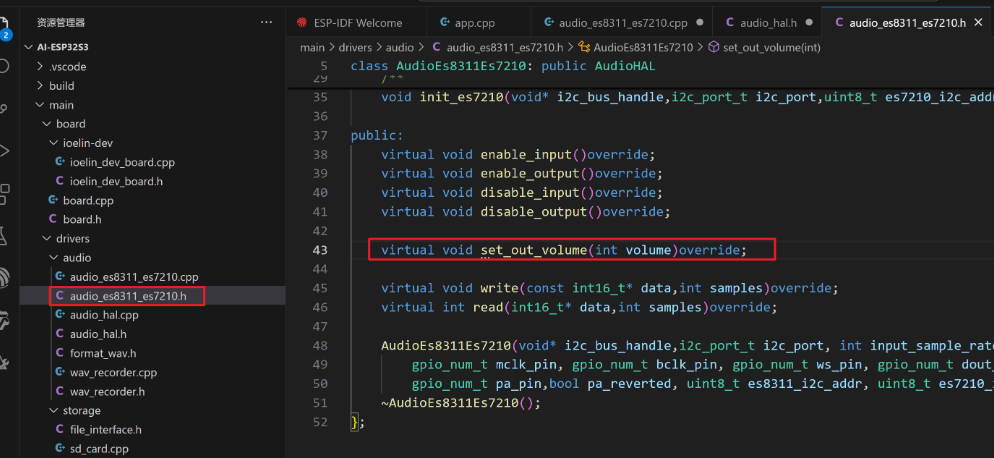
Task: Click the ~AudioEs8311Es7210() destructor
Action: pyautogui.click(x=461, y=403)
